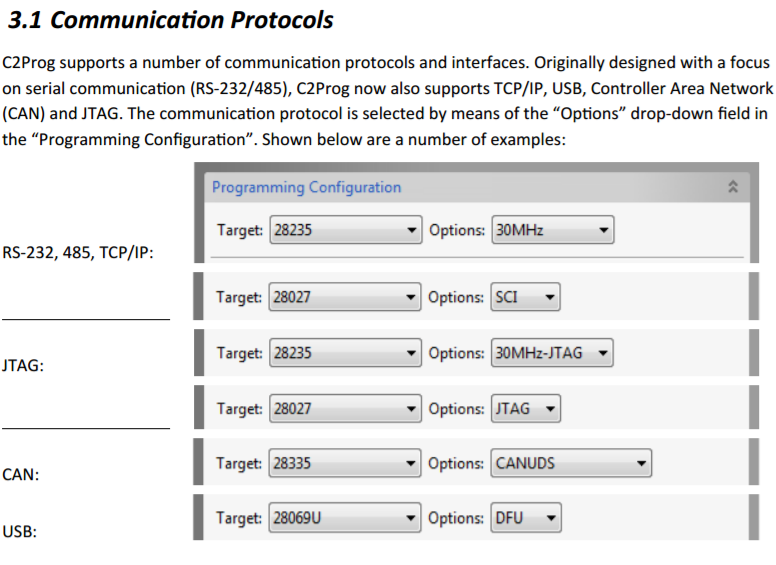Screen dimensions: 776x565
Task: Click the RS-232, 485, TCP/IP label
Action: pyautogui.click(x=77, y=252)
